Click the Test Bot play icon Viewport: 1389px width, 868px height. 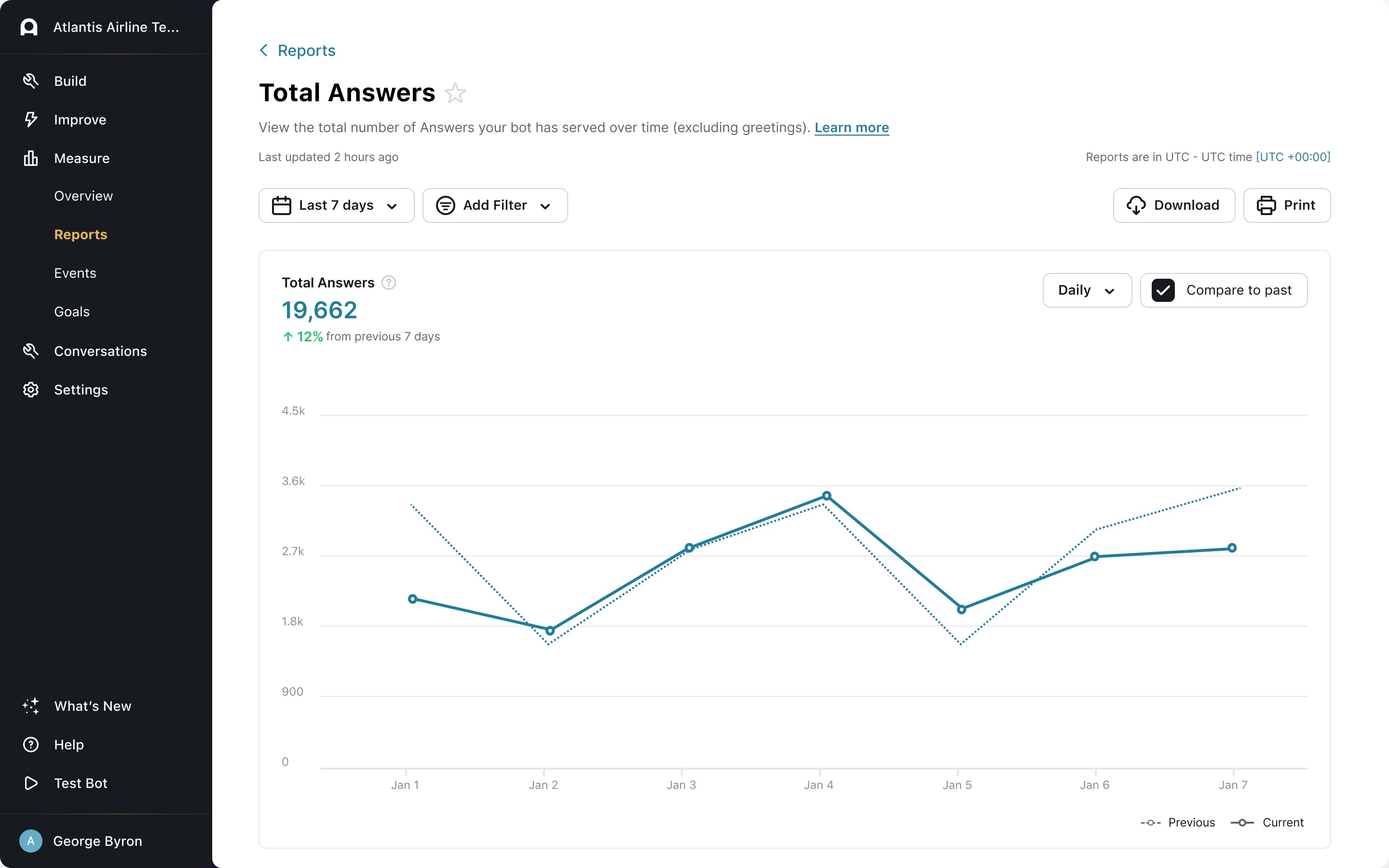click(x=30, y=783)
